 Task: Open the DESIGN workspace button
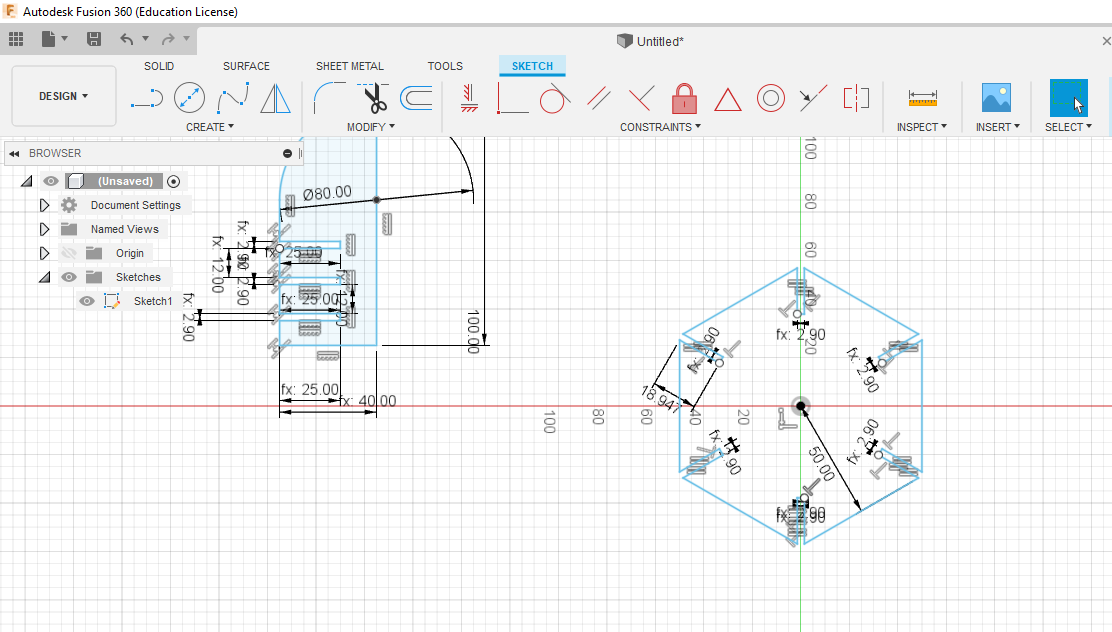(x=64, y=96)
